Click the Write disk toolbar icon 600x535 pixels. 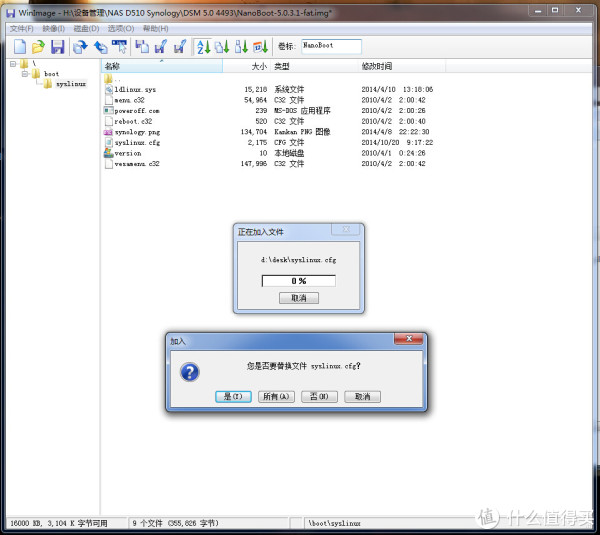pos(101,47)
